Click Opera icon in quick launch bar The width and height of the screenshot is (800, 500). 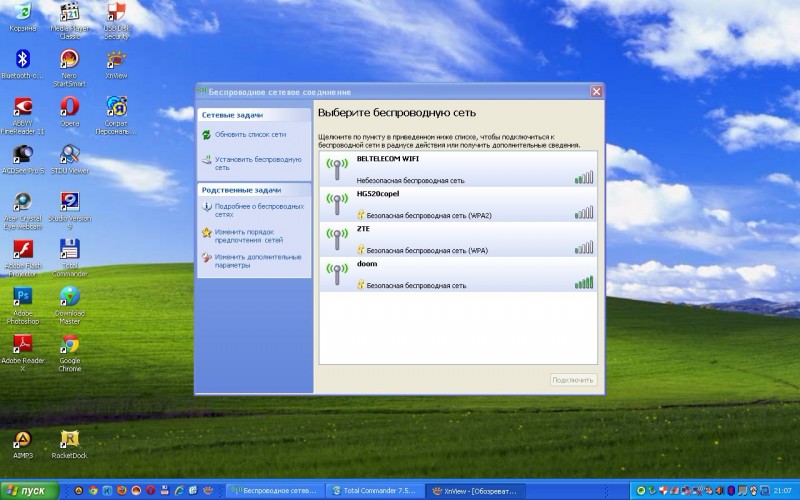(151, 490)
